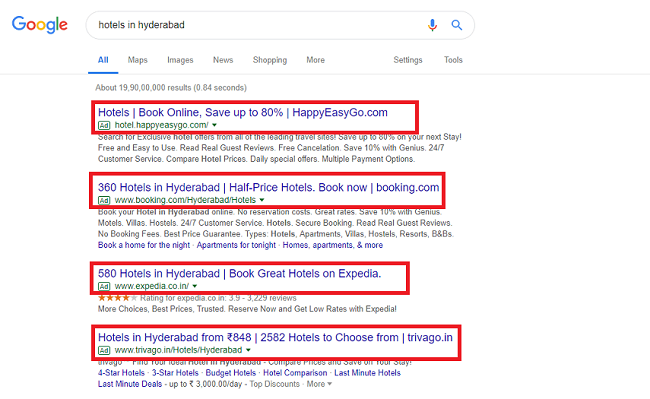Click the www.expedia.co.in URL text
Screen dimensions: 650x399
[152, 286]
